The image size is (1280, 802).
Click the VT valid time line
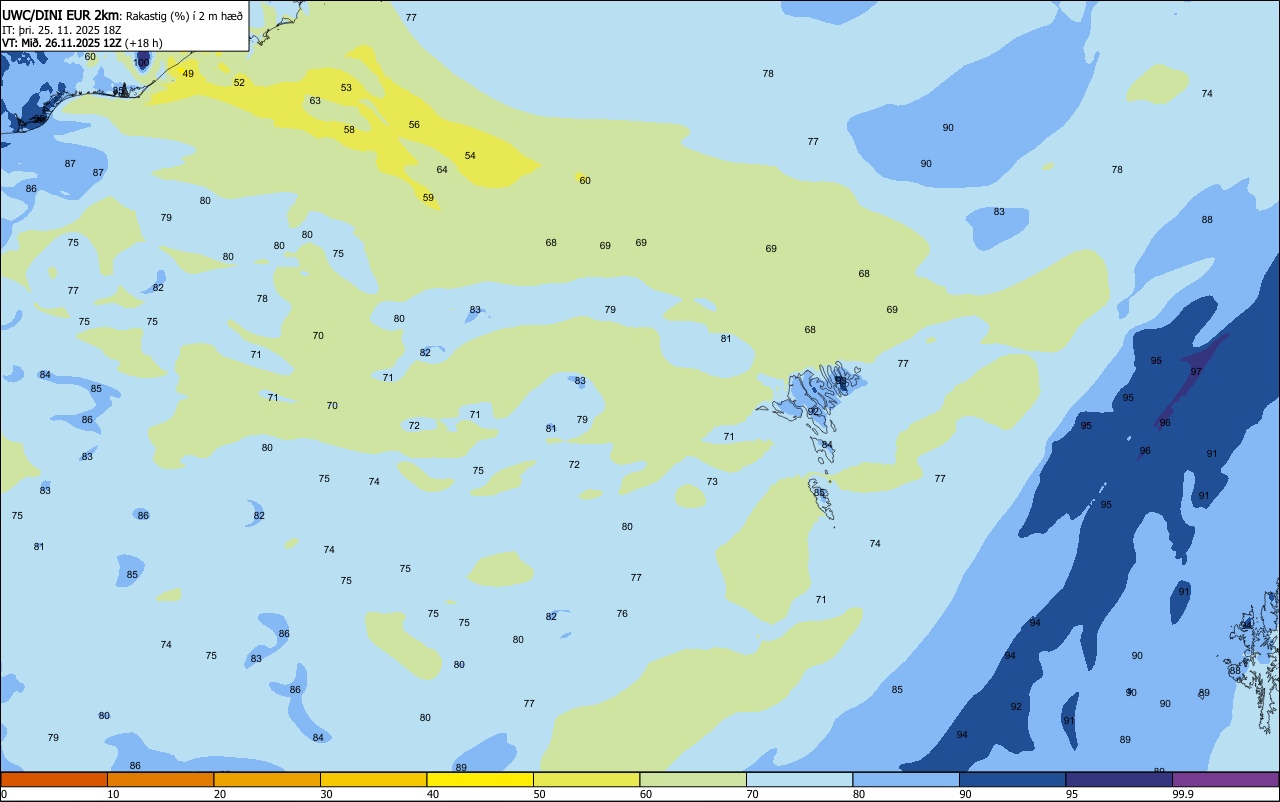82,43
